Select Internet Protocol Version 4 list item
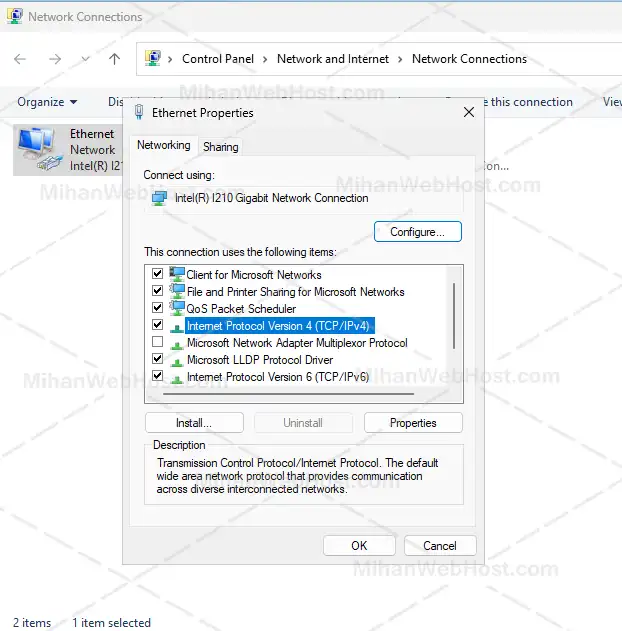The image size is (622, 631). point(279,325)
